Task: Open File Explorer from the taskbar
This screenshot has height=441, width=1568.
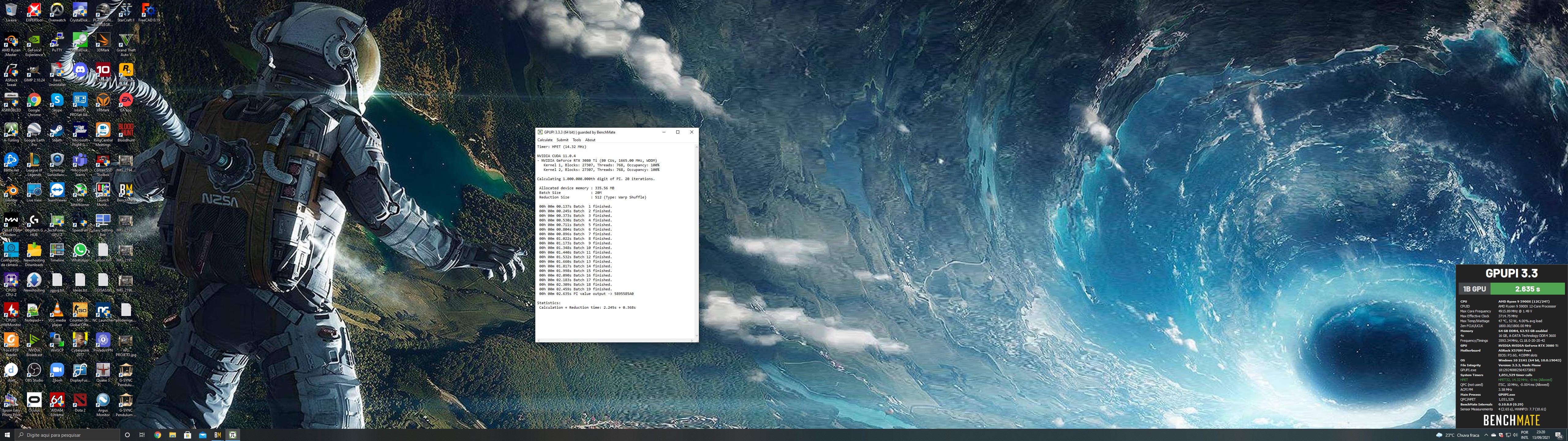Action: [172, 435]
